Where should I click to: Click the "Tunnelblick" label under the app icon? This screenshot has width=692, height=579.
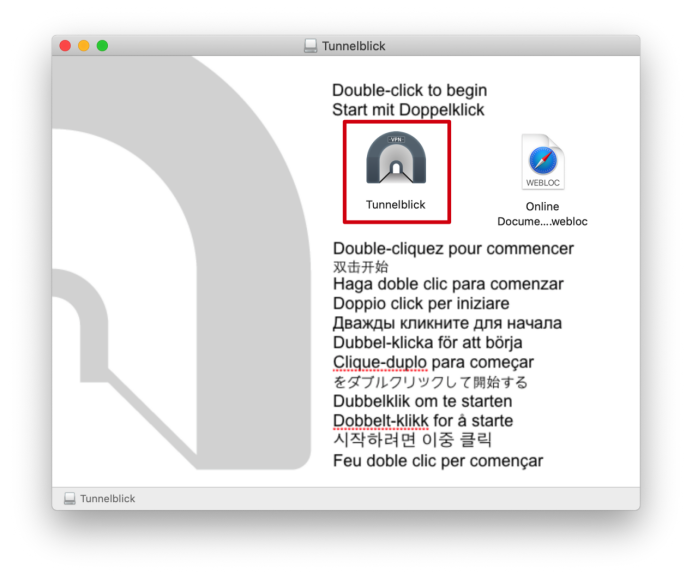tap(396, 205)
